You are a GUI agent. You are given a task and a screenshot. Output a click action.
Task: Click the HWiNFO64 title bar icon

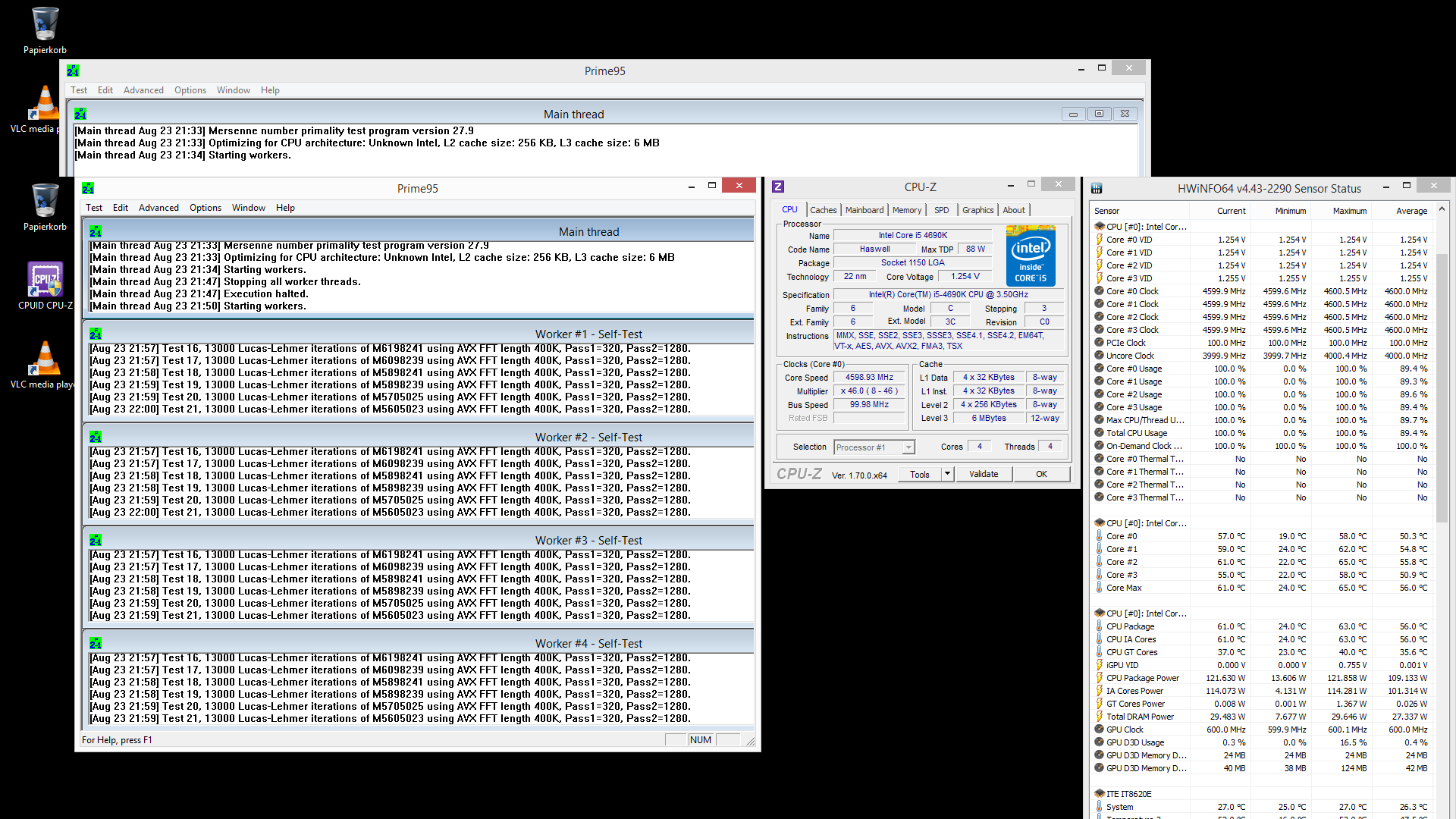[1097, 188]
